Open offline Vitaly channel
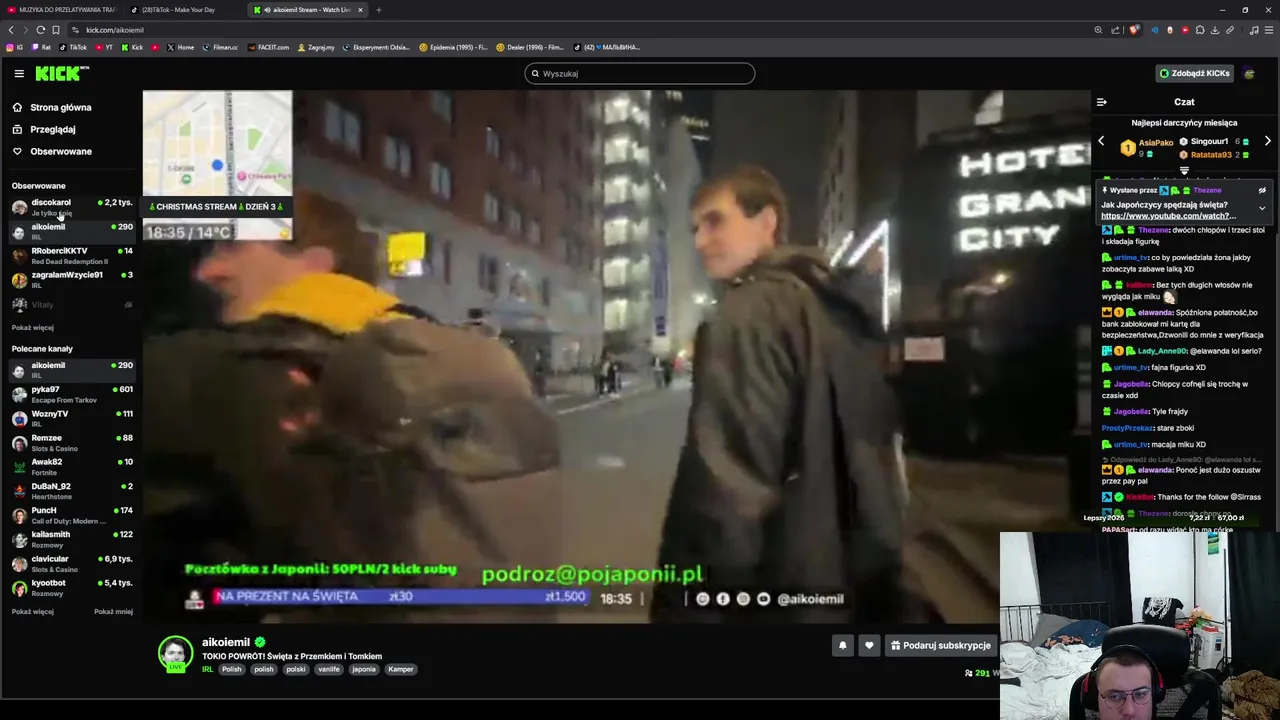This screenshot has height=720, width=1280. click(70, 304)
